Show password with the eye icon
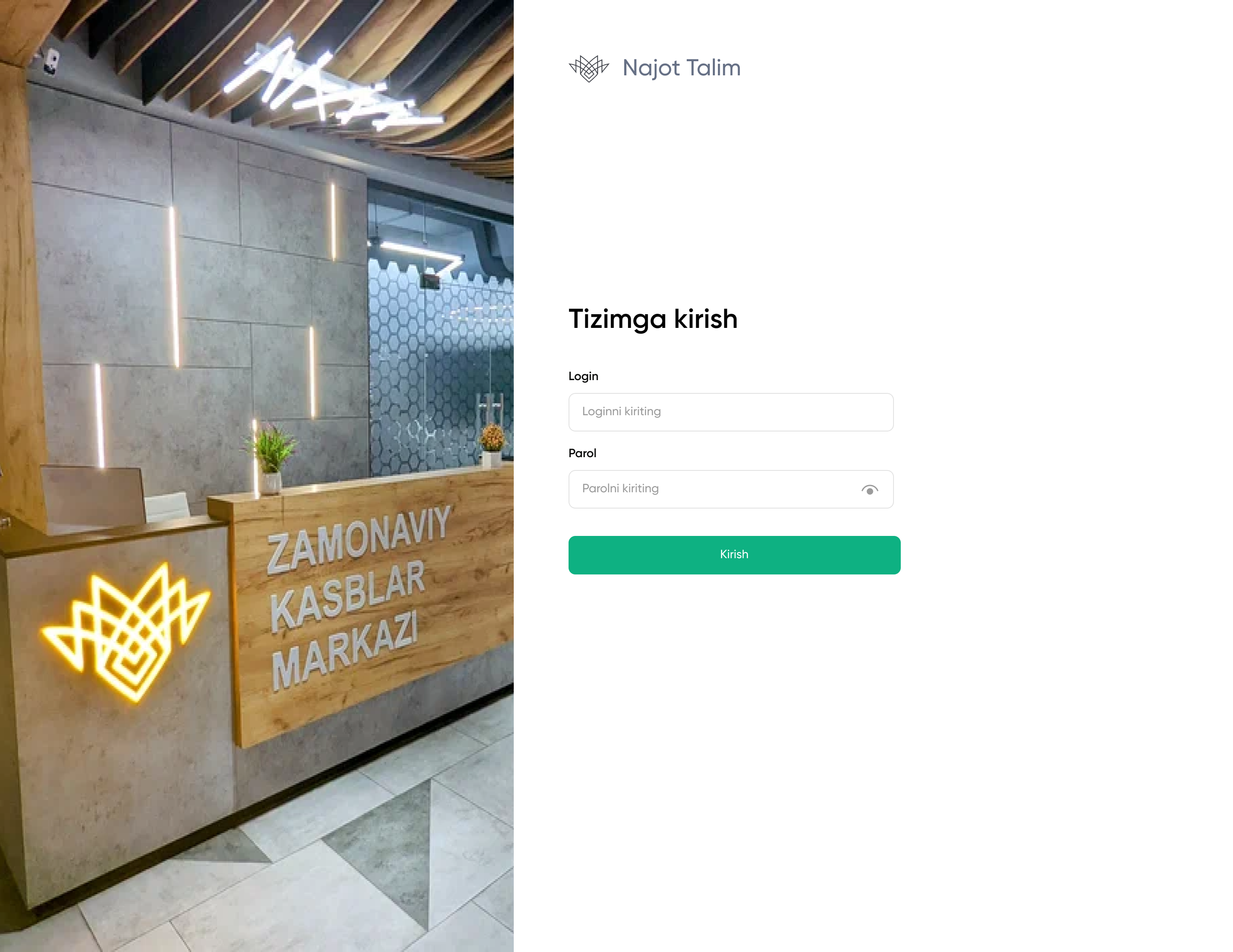This screenshot has height=952, width=1233. [870, 490]
